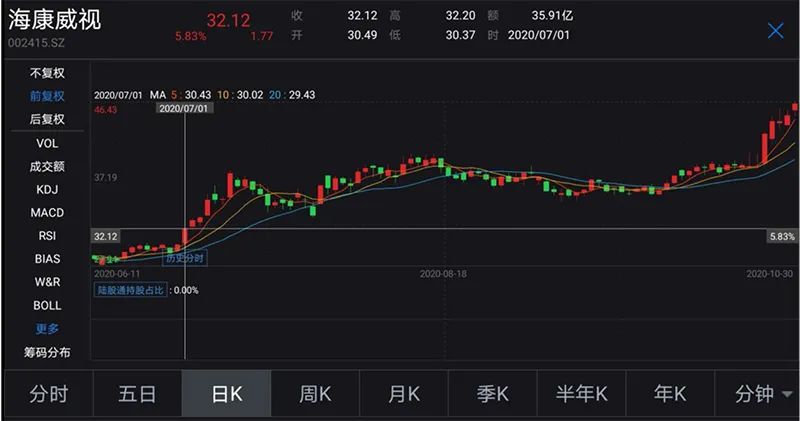Switch to the 五日 tab
The image size is (800, 421).
click(x=137, y=394)
